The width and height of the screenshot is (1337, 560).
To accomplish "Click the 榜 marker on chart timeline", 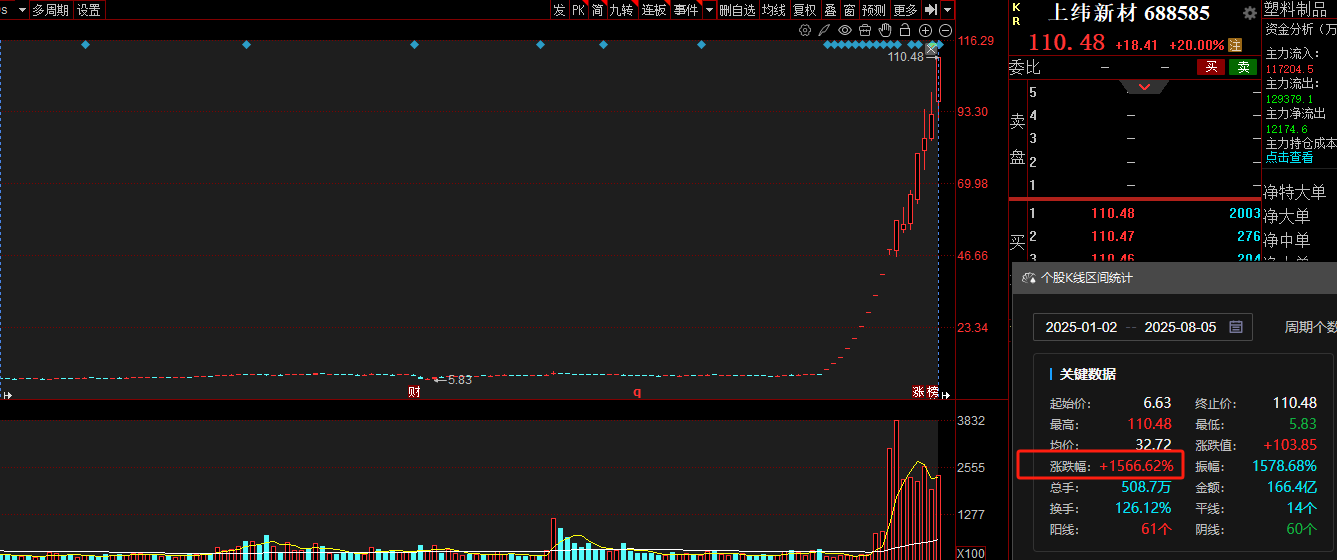I will (932, 392).
